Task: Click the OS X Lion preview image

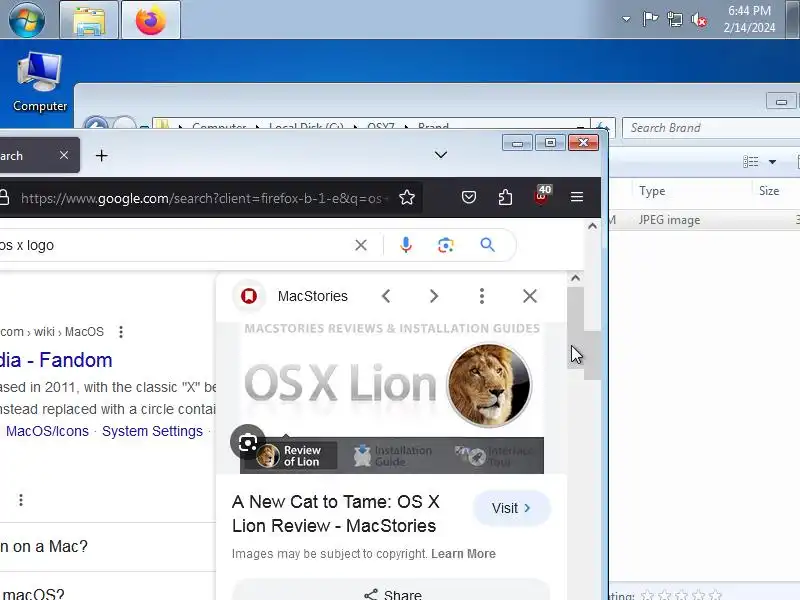Action: pyautogui.click(x=391, y=398)
